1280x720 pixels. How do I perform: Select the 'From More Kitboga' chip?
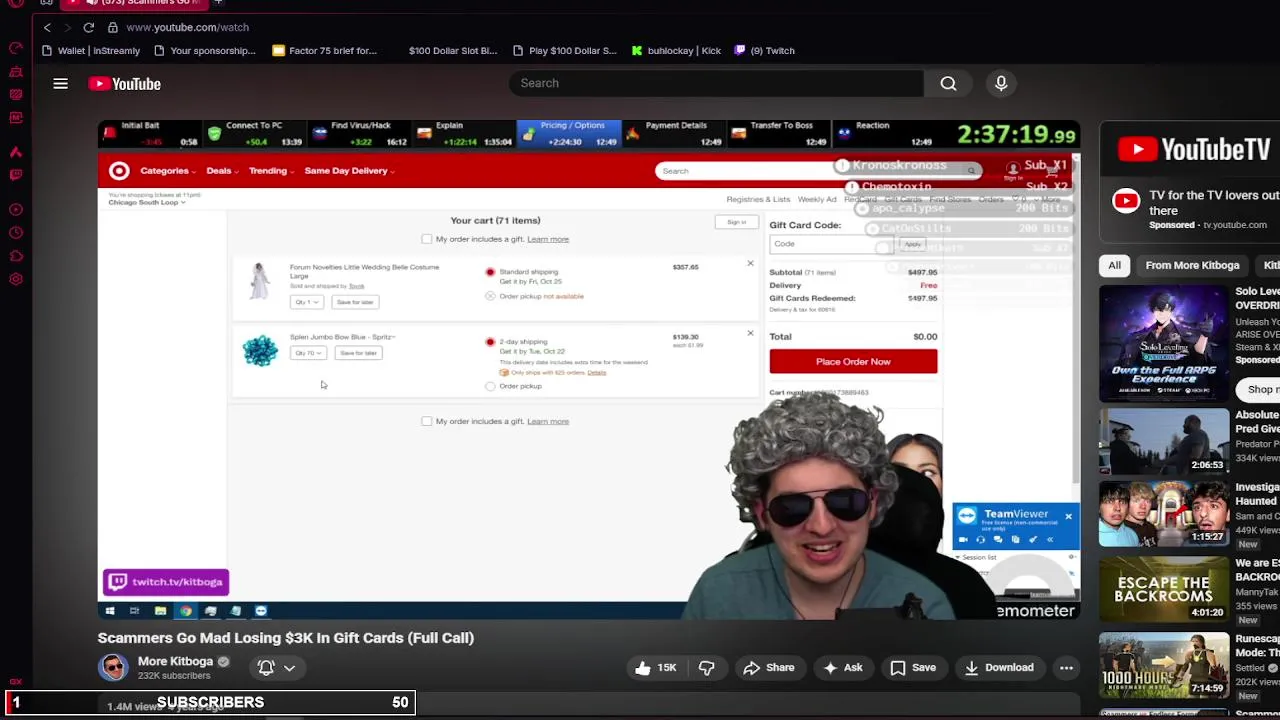pyautogui.click(x=1192, y=265)
